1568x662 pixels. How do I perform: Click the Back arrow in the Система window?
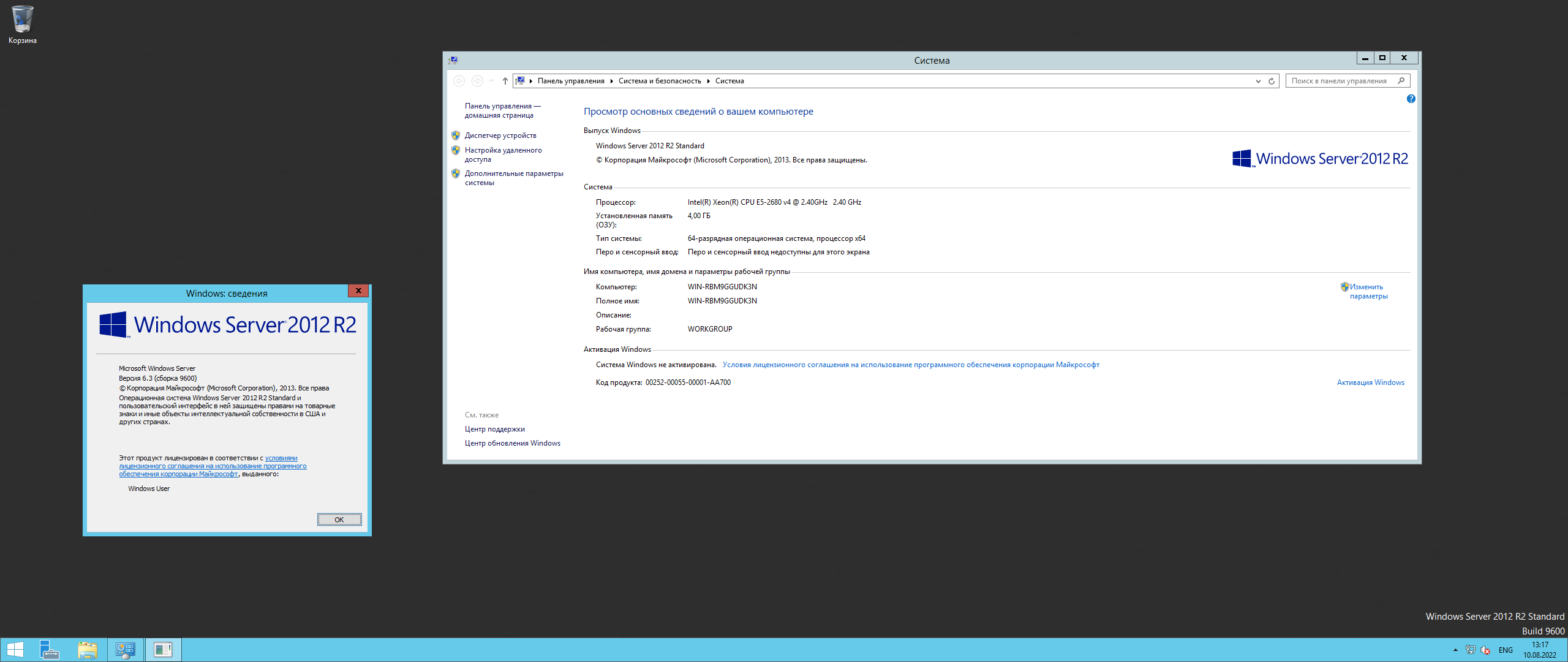point(459,81)
